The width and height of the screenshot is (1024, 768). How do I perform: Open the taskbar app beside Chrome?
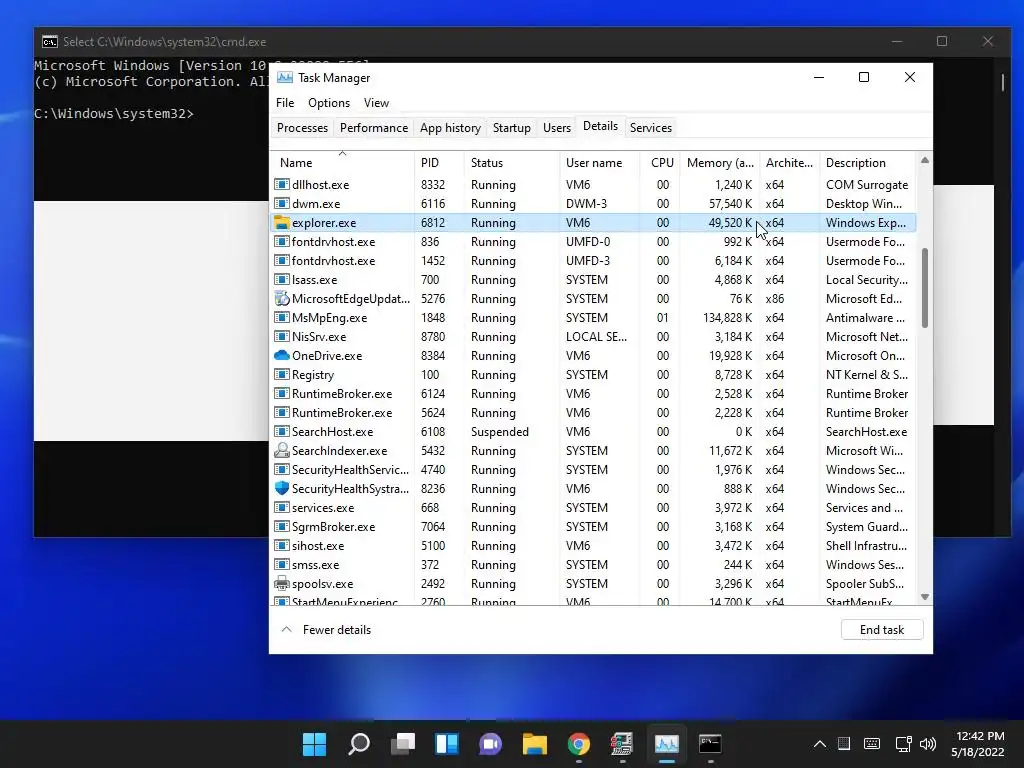point(622,744)
